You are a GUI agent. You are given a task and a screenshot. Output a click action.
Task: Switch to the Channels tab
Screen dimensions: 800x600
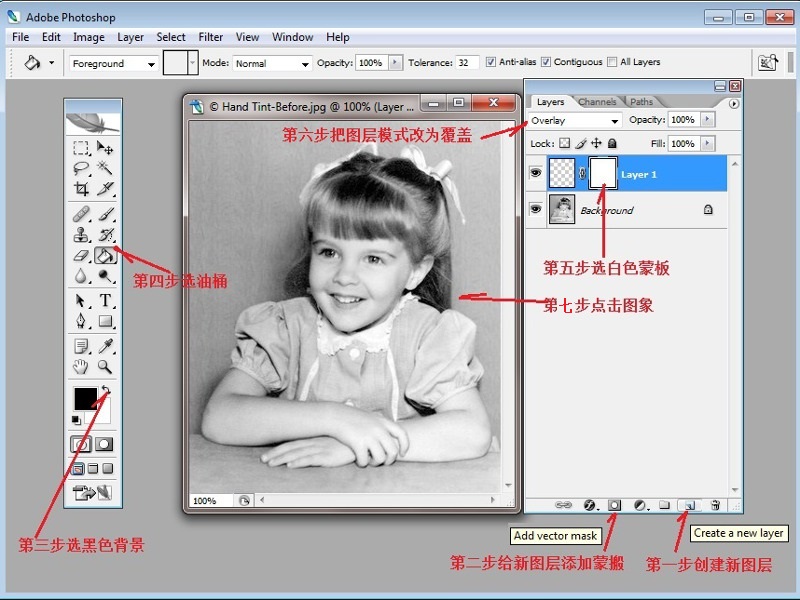pos(597,102)
